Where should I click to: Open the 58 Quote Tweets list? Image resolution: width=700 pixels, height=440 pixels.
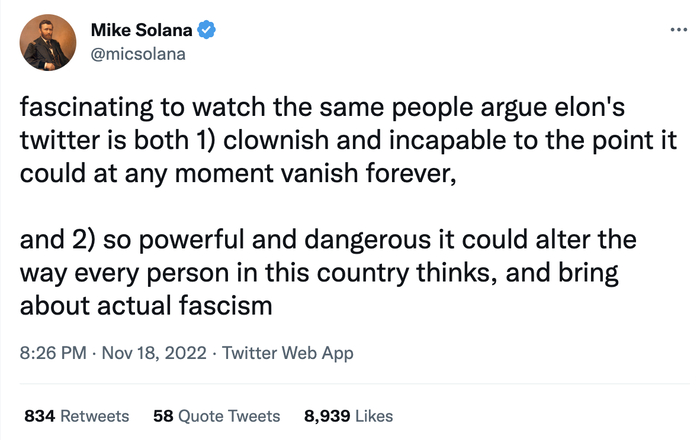tap(217, 415)
